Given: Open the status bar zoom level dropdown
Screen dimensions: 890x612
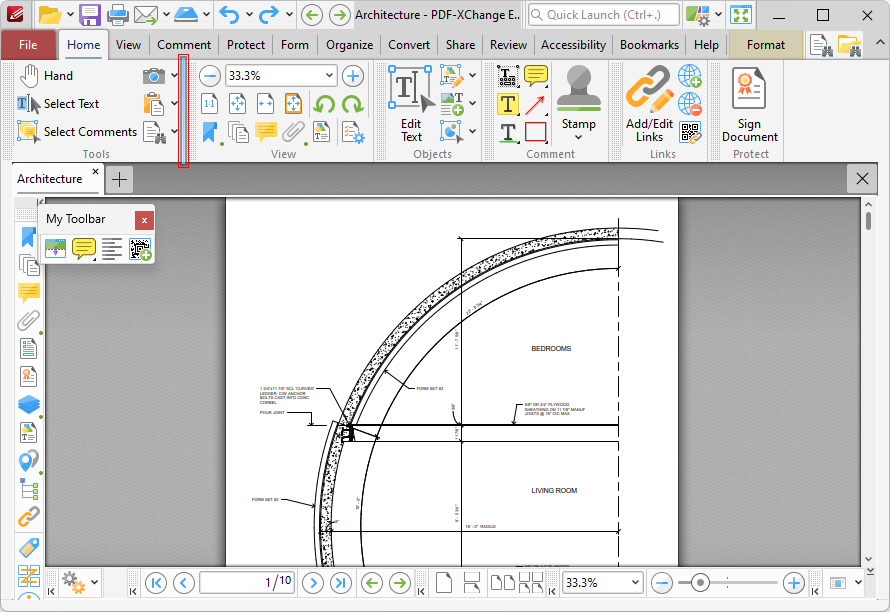Looking at the screenshot, I should (635, 582).
